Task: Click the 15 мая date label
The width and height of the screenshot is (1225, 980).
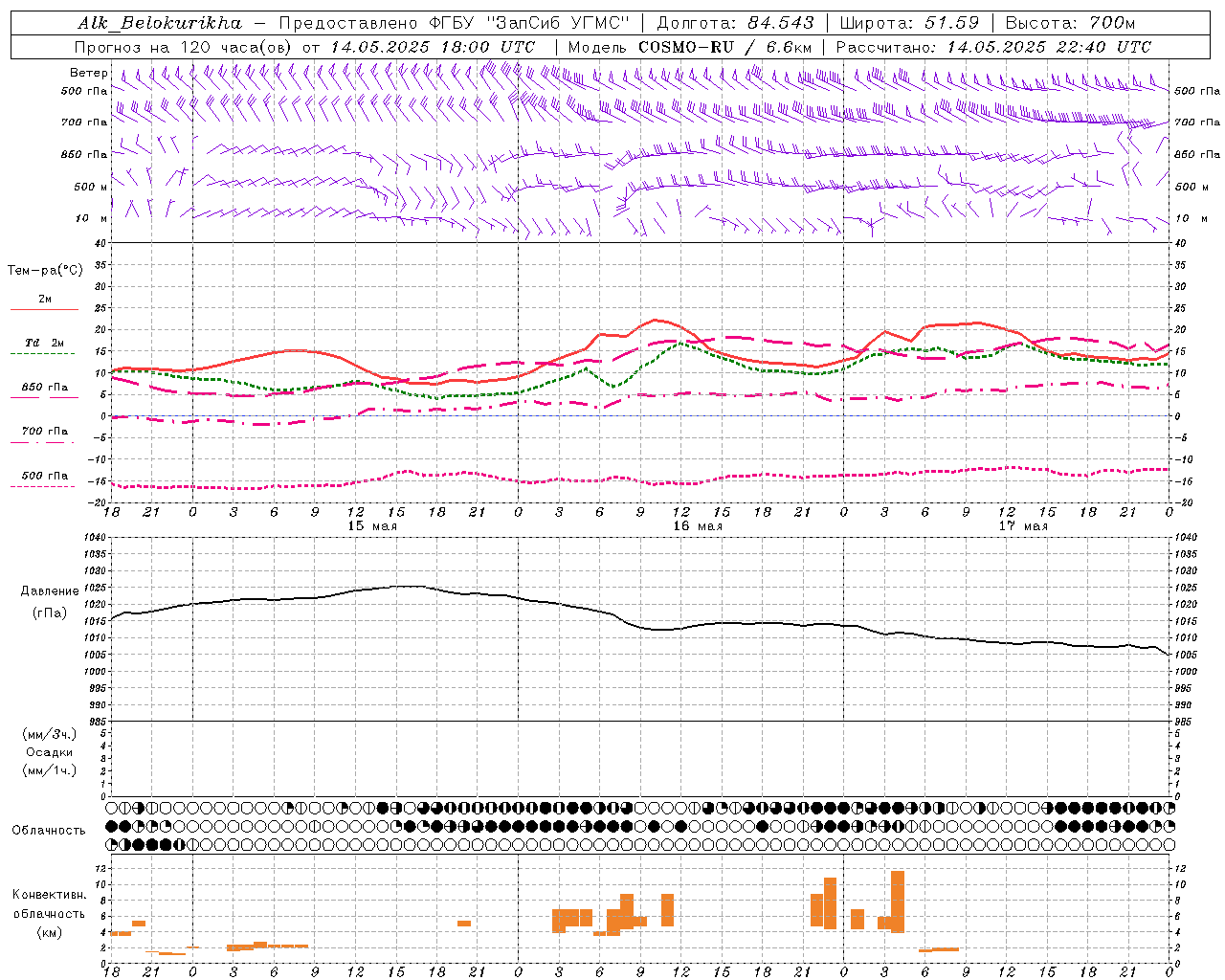Action: tap(371, 525)
